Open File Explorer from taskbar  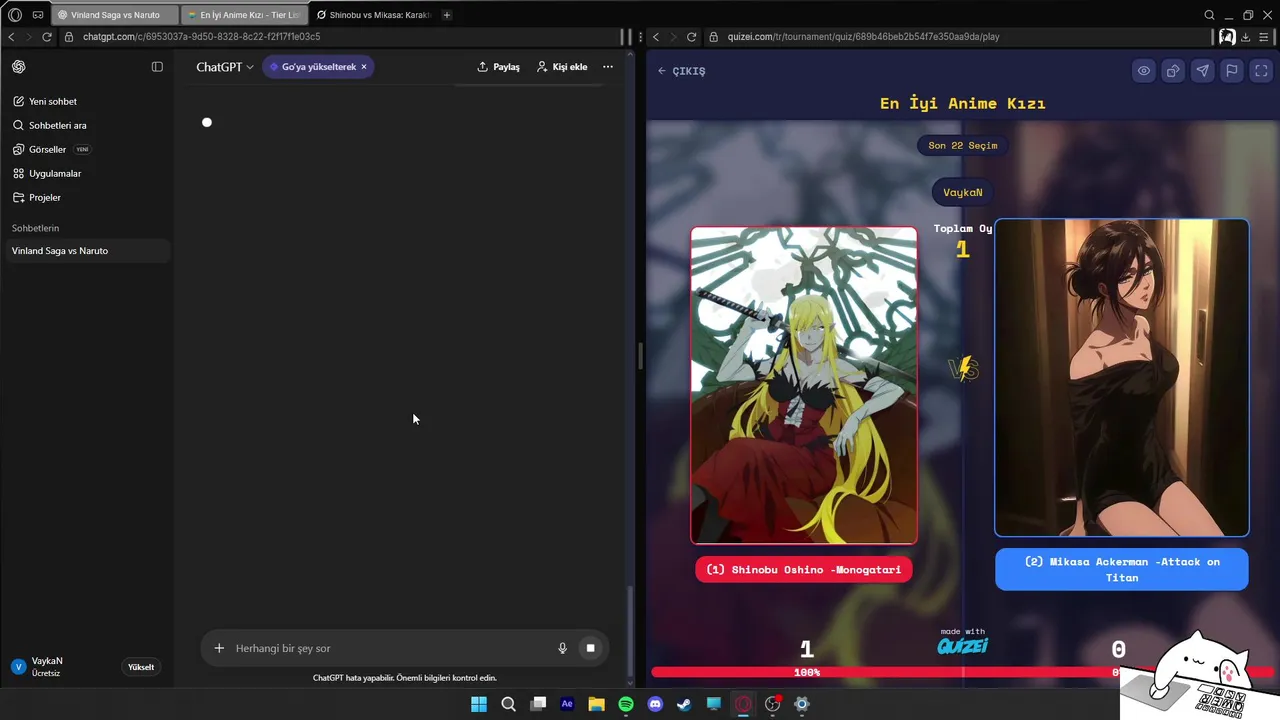(x=596, y=704)
